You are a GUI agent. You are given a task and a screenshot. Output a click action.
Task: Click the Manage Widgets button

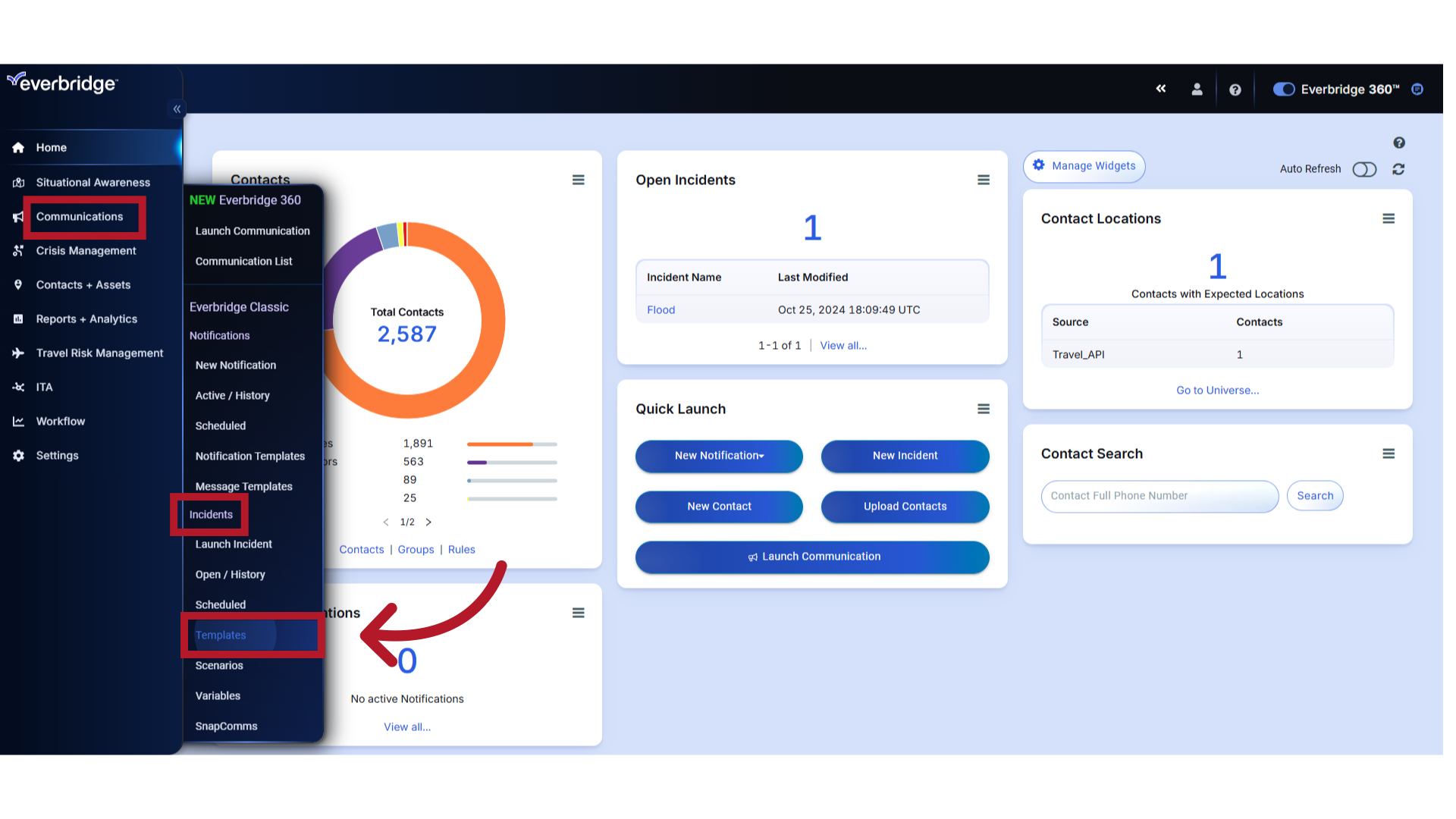(1084, 166)
